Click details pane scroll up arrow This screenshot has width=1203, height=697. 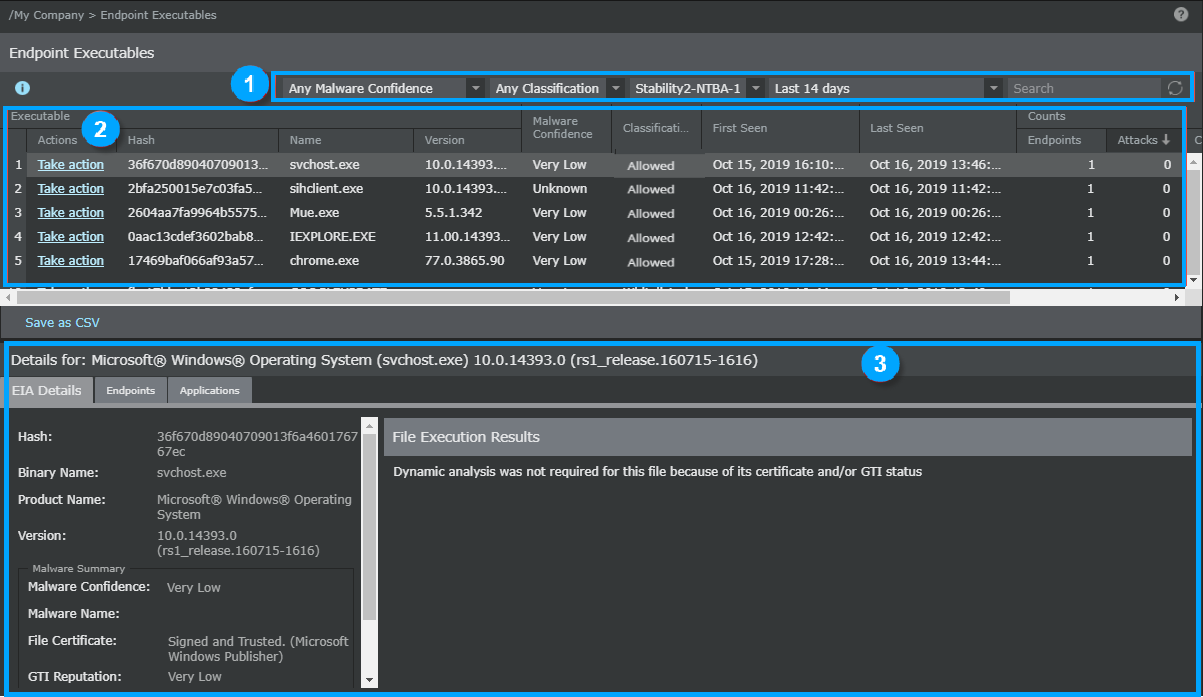coord(370,424)
